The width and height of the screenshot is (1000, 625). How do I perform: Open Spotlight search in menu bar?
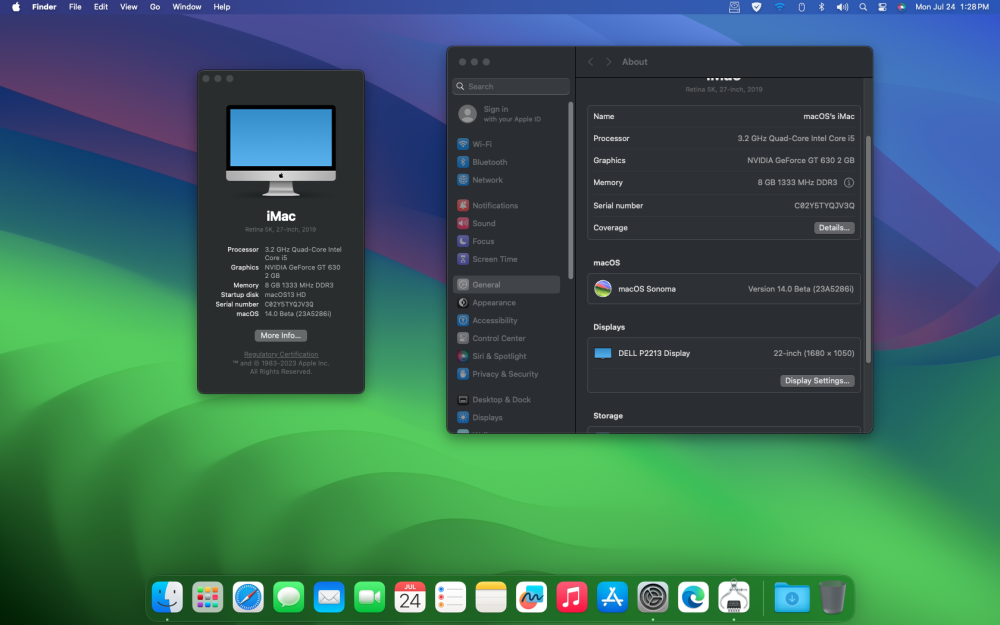(863, 7)
